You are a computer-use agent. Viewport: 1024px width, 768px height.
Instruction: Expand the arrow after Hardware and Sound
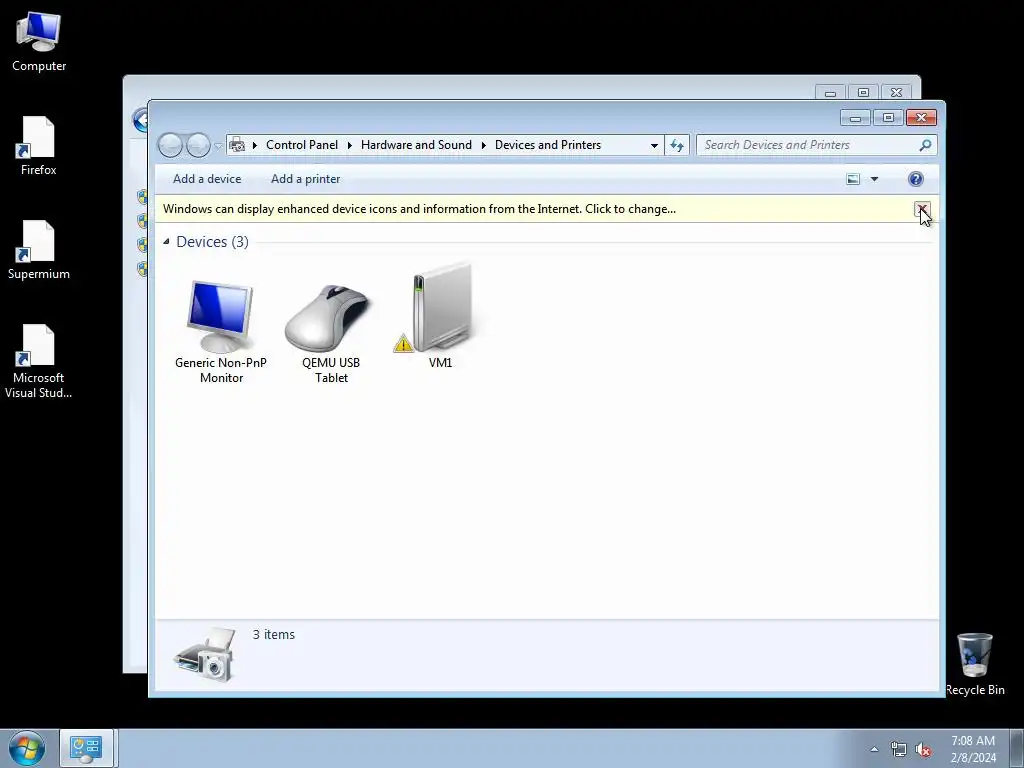click(x=483, y=145)
